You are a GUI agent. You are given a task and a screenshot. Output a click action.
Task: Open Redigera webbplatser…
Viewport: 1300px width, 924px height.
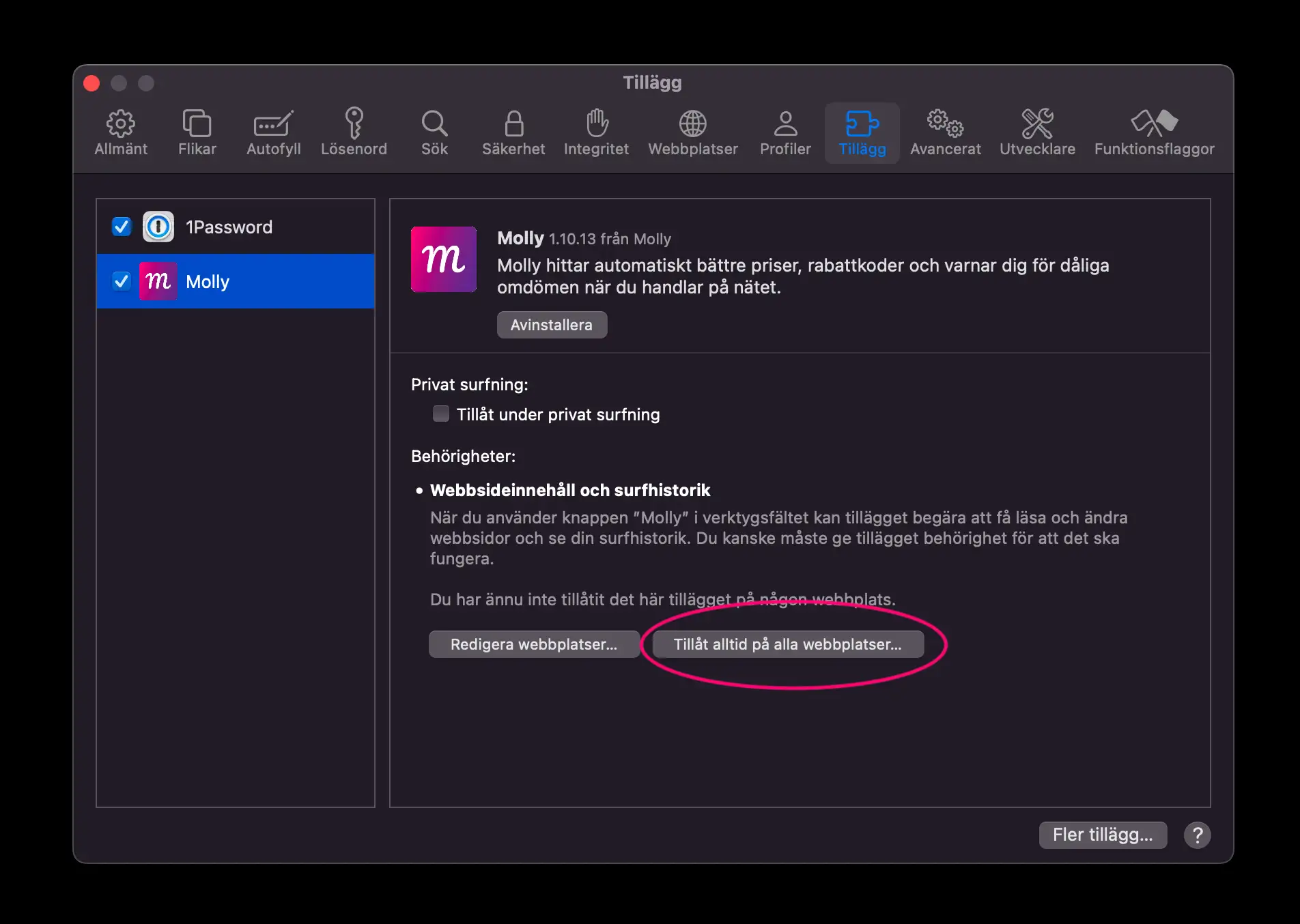click(534, 644)
